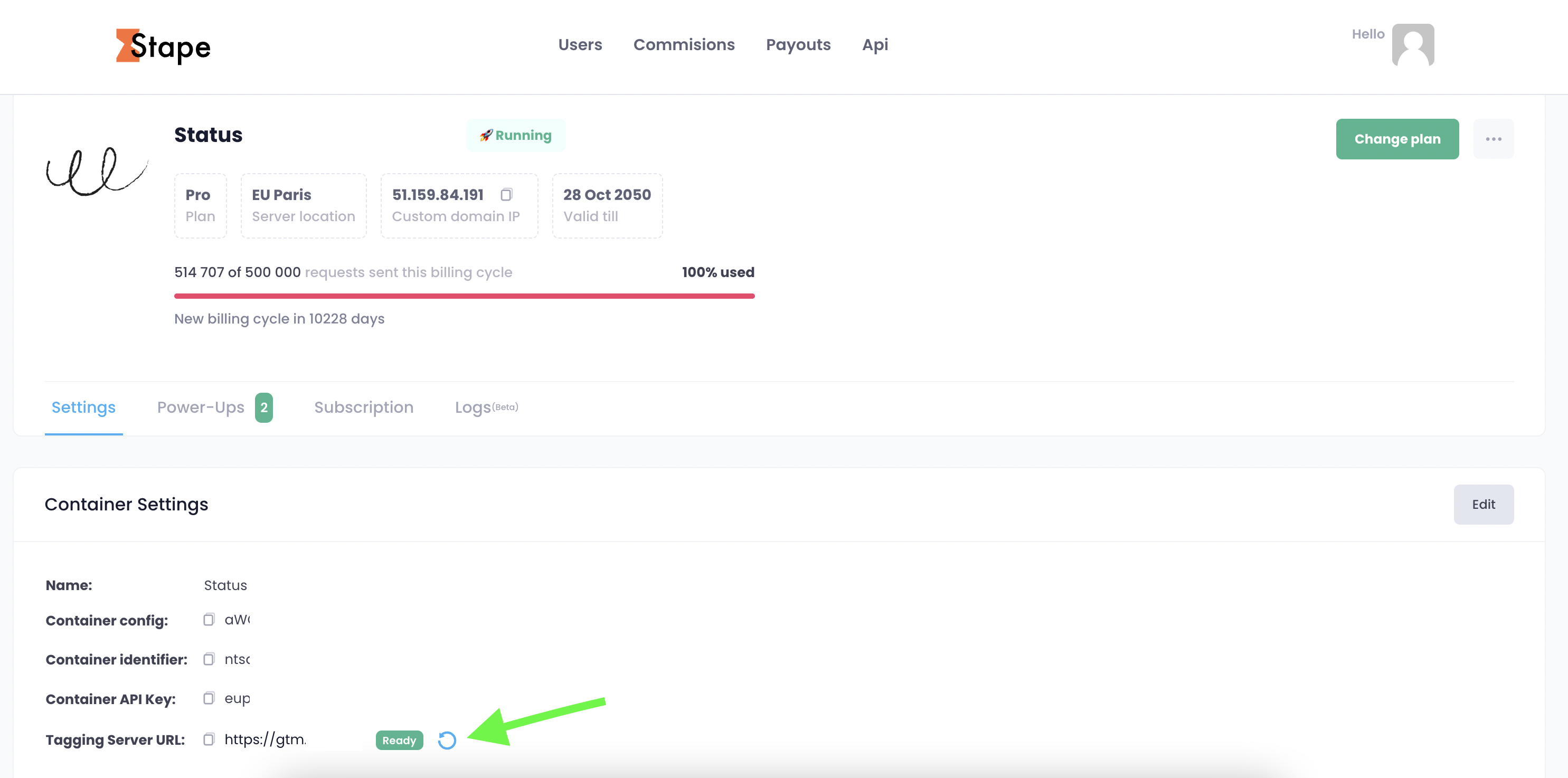Check the Running status badge

coord(516,135)
